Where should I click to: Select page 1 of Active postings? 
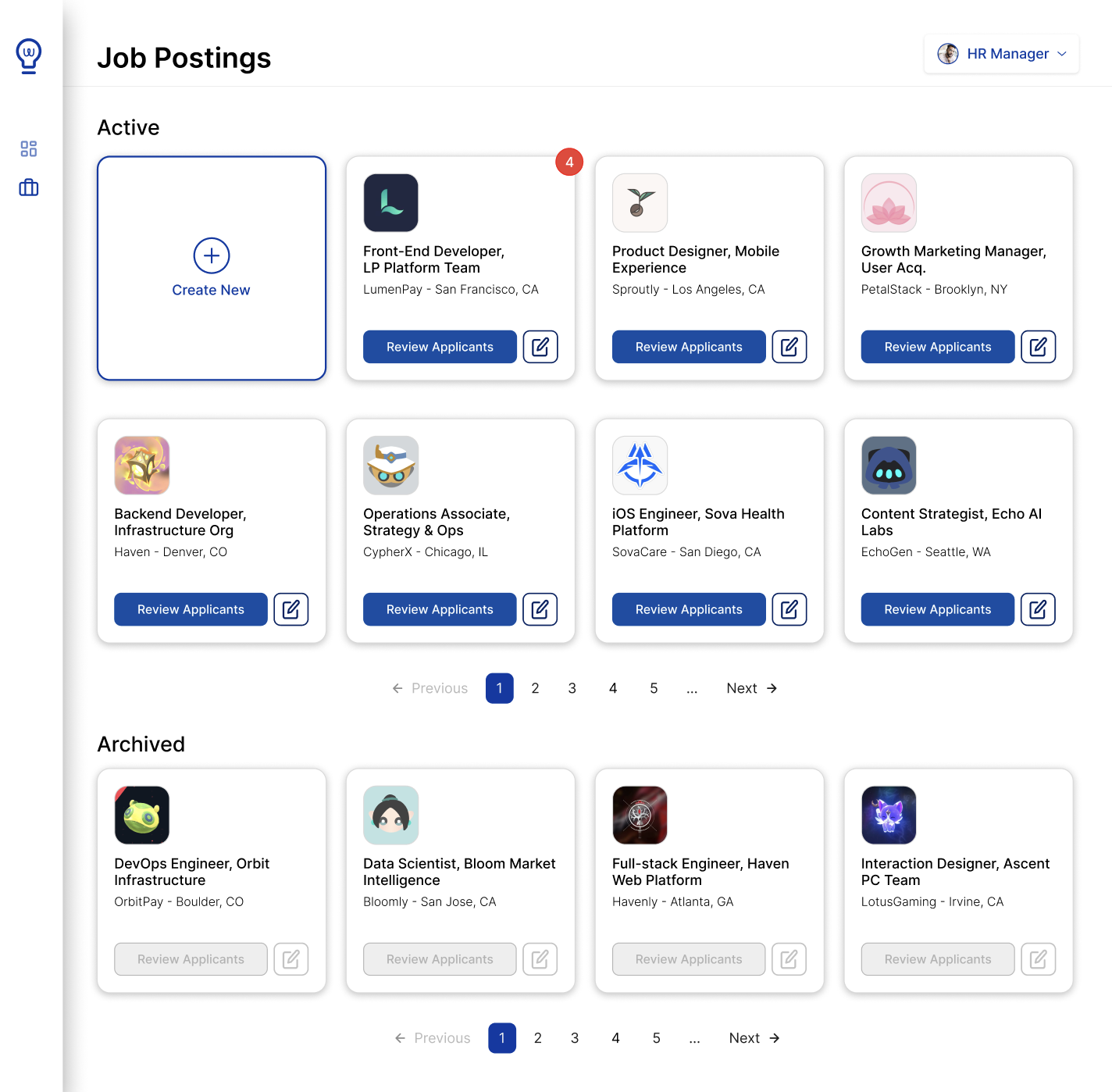pyautogui.click(x=500, y=688)
